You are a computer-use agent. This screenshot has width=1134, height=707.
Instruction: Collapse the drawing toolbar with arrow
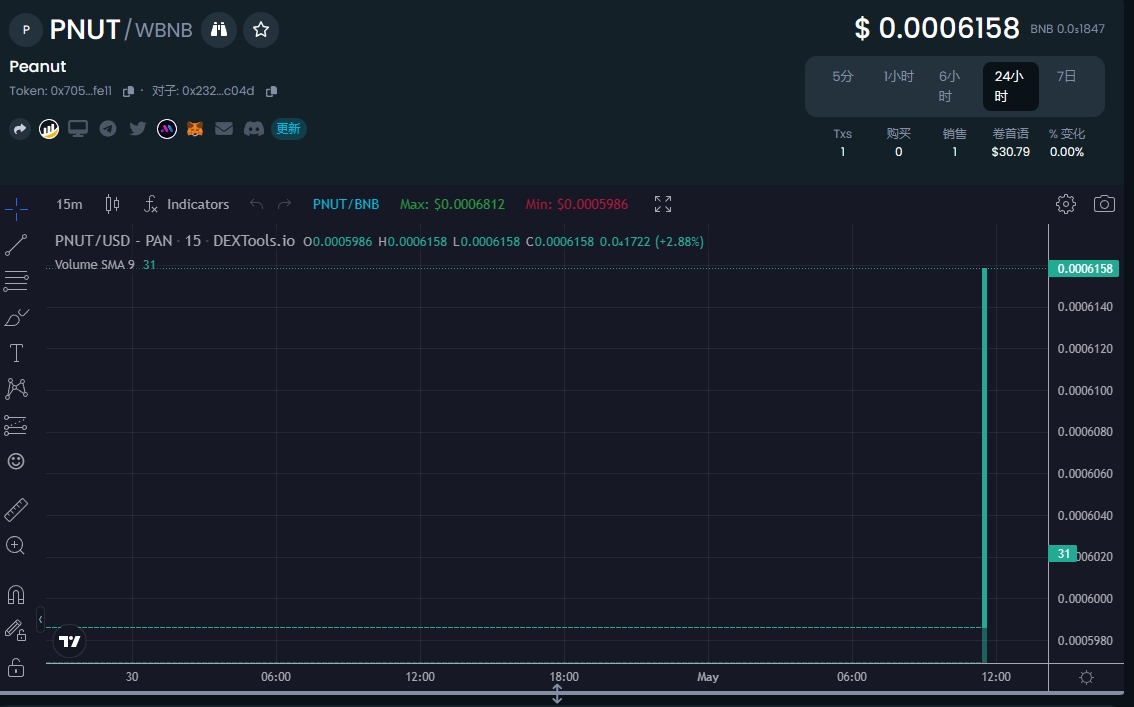point(40,620)
